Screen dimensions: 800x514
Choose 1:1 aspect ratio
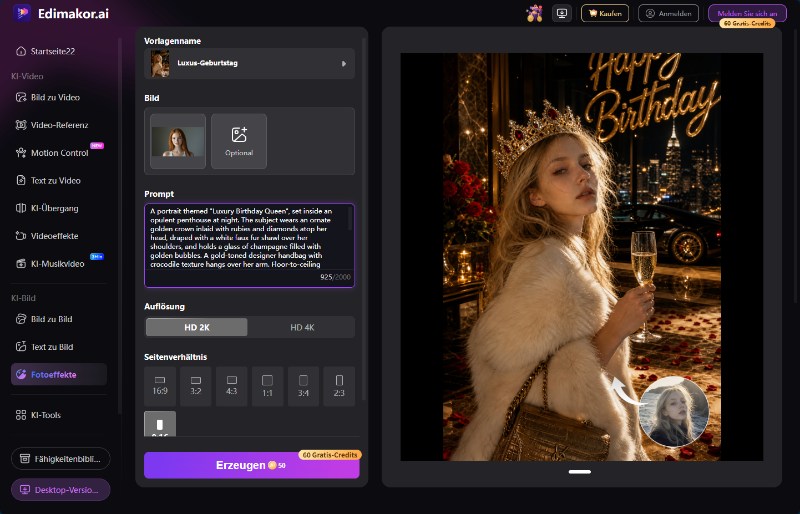click(267, 386)
